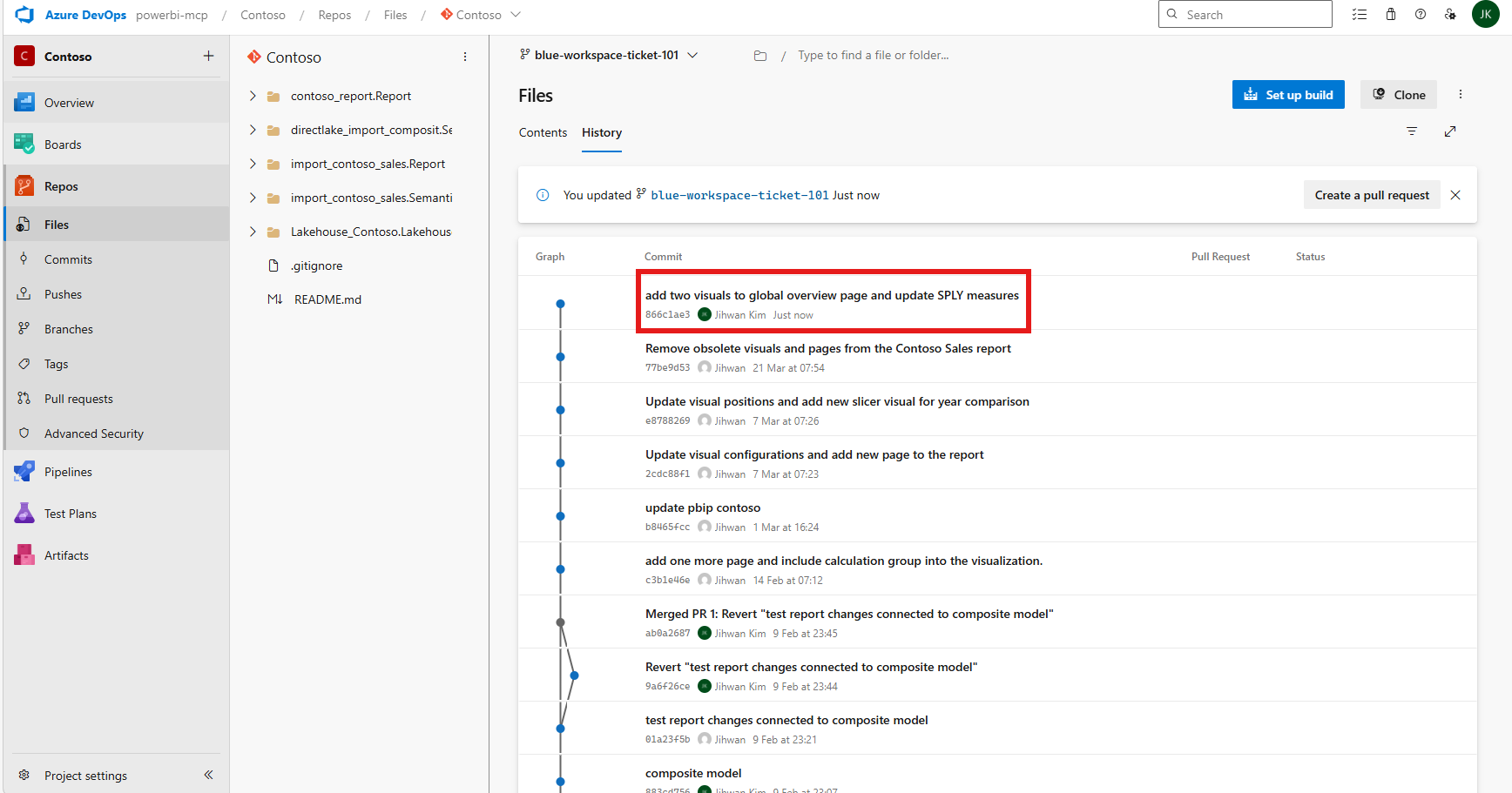Open Advanced Security in the sidebar
The image size is (1512, 793).
[117, 433]
